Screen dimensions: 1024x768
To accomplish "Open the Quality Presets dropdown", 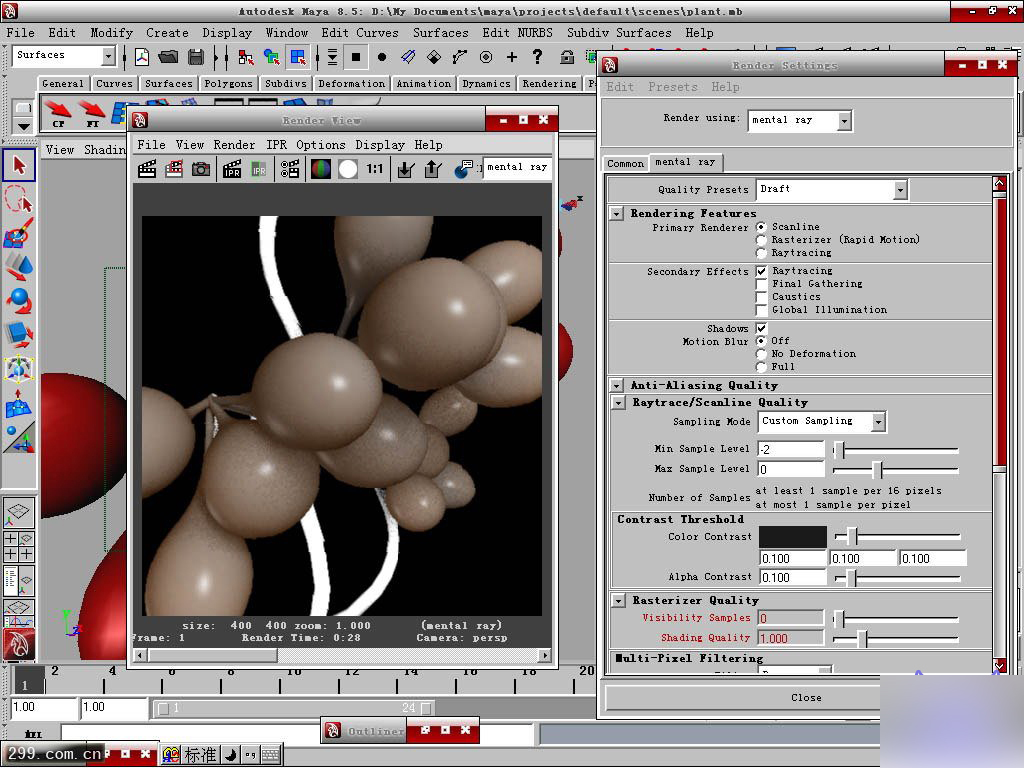I will coord(900,189).
